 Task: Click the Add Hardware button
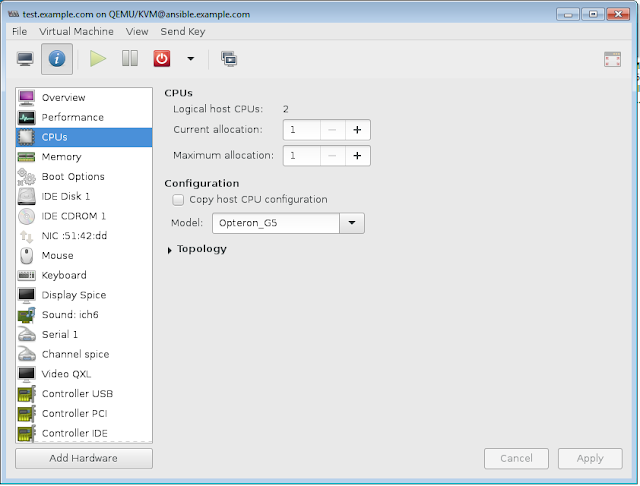tap(84, 458)
